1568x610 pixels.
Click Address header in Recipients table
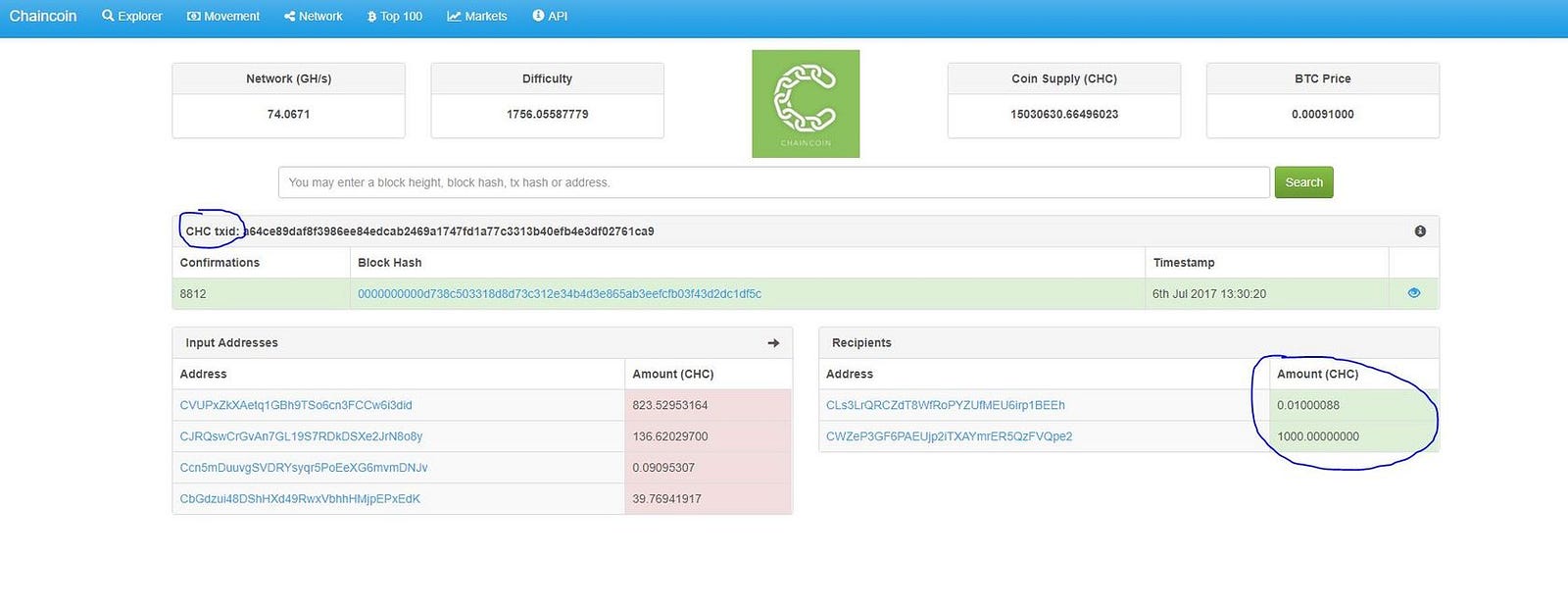pos(850,375)
